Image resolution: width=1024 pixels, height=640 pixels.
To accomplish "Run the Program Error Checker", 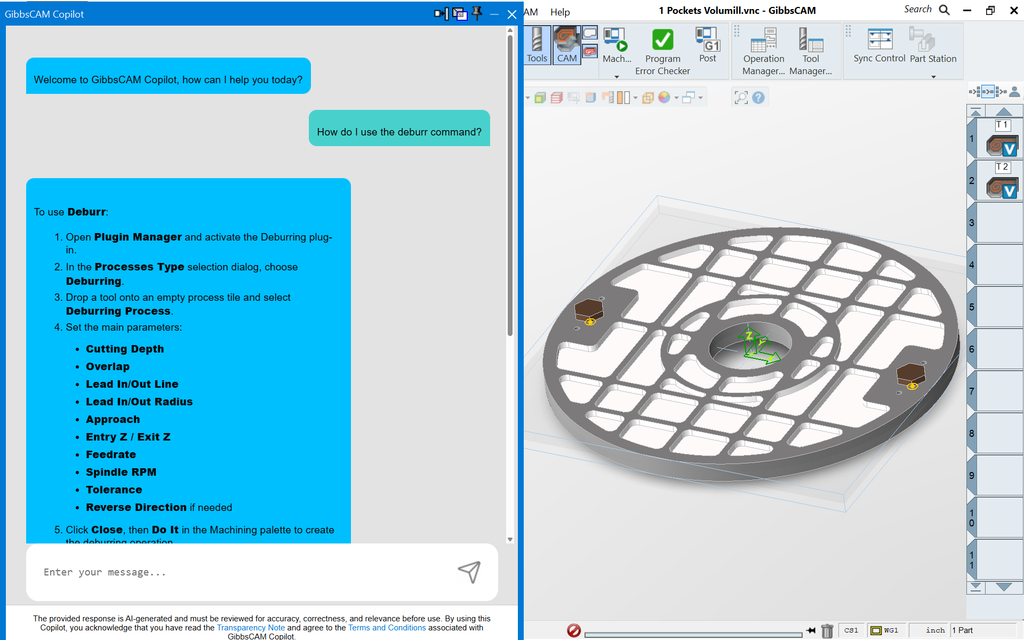I will coord(662,52).
